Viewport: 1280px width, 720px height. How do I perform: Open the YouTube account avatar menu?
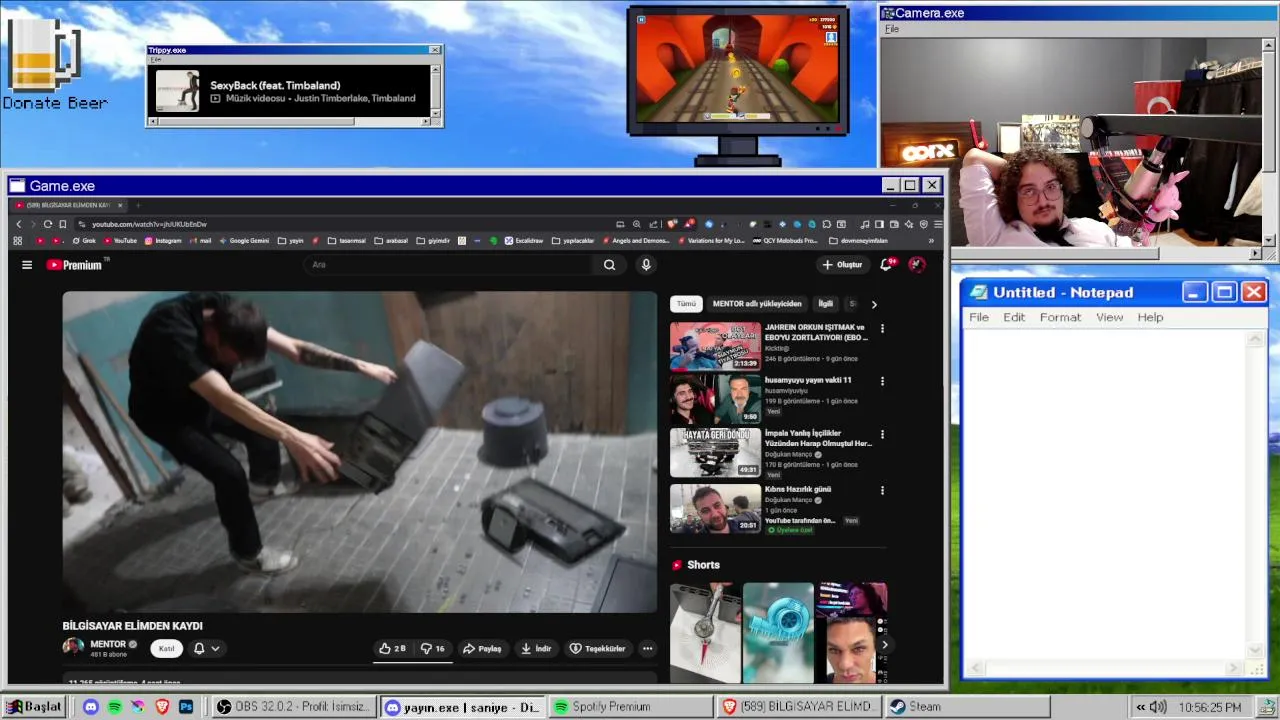coord(917,265)
